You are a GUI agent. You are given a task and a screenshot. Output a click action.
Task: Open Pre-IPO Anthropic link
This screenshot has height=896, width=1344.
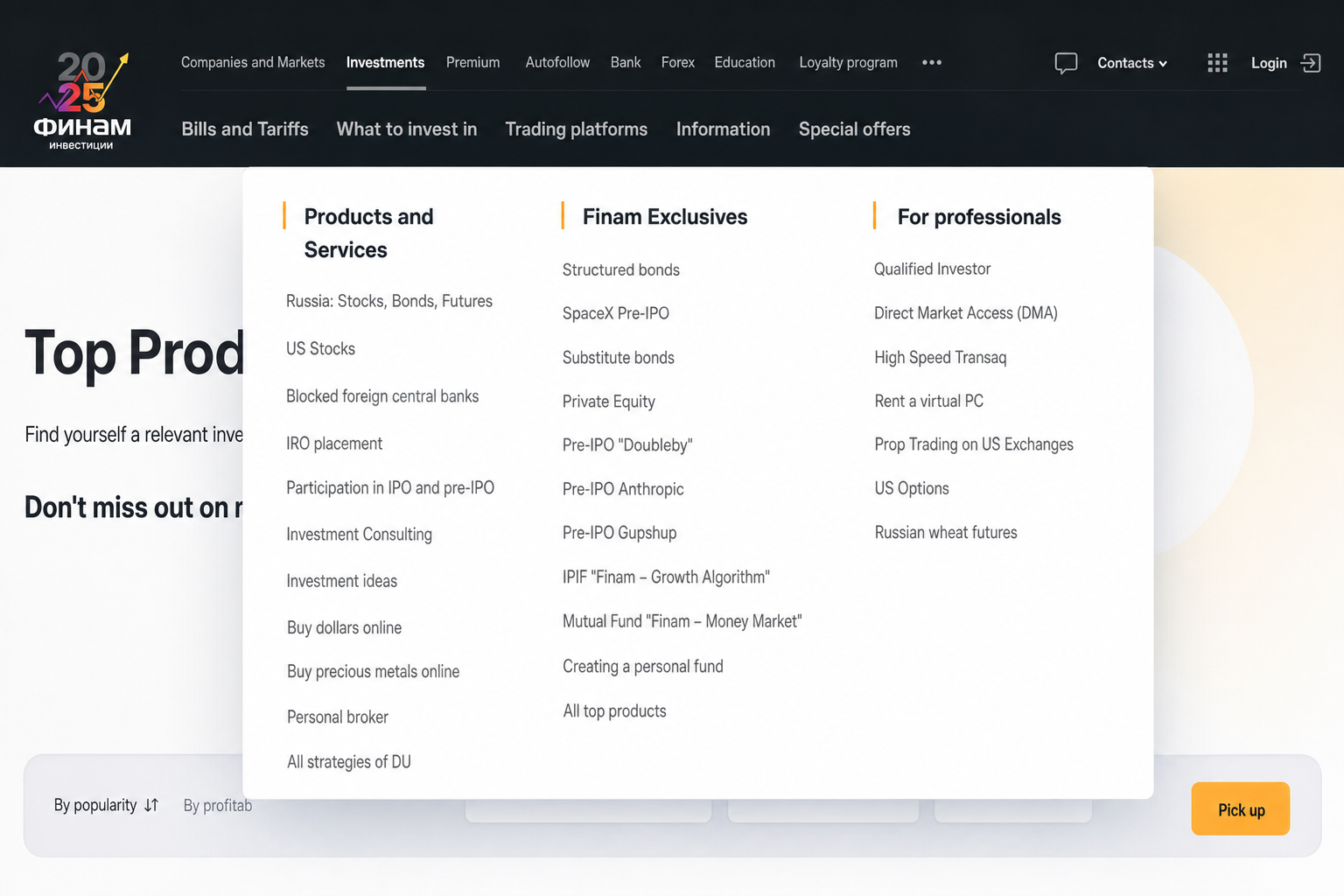point(623,489)
